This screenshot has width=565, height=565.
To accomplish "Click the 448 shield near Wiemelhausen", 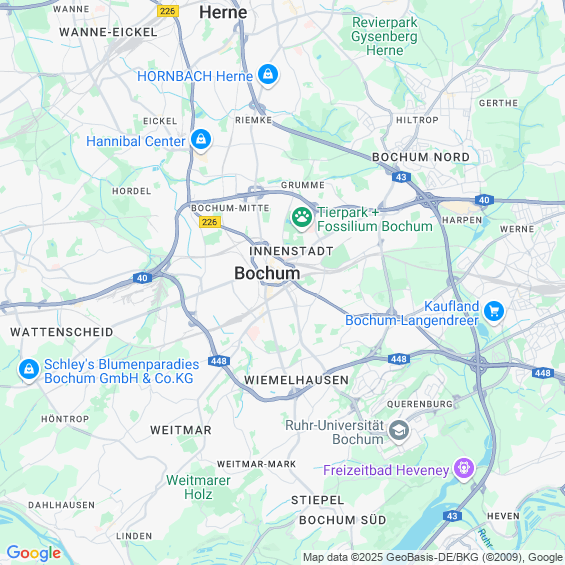I will [x=218, y=361].
